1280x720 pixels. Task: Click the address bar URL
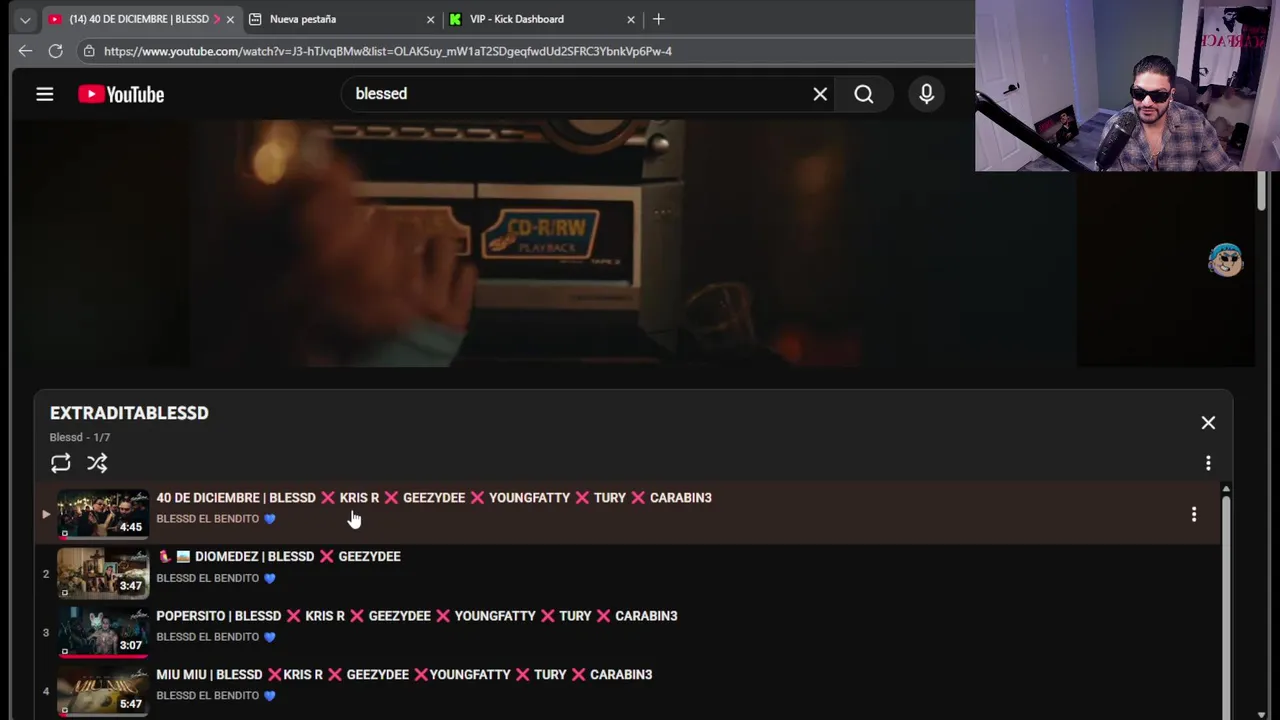pyautogui.click(x=388, y=51)
